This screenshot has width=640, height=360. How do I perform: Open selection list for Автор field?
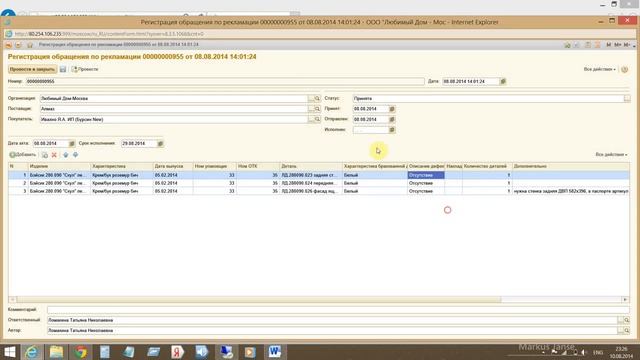620,331
